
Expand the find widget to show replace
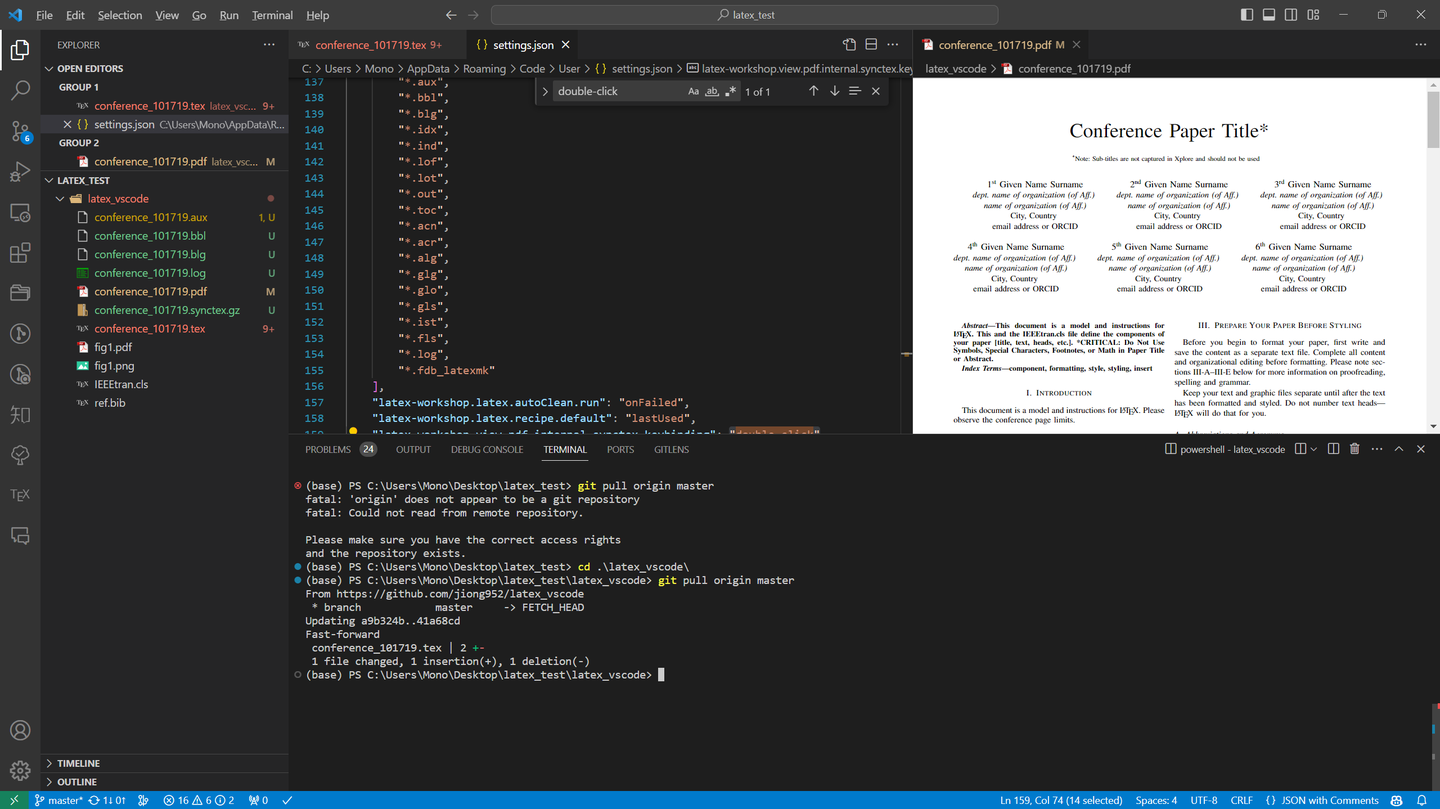tap(545, 90)
